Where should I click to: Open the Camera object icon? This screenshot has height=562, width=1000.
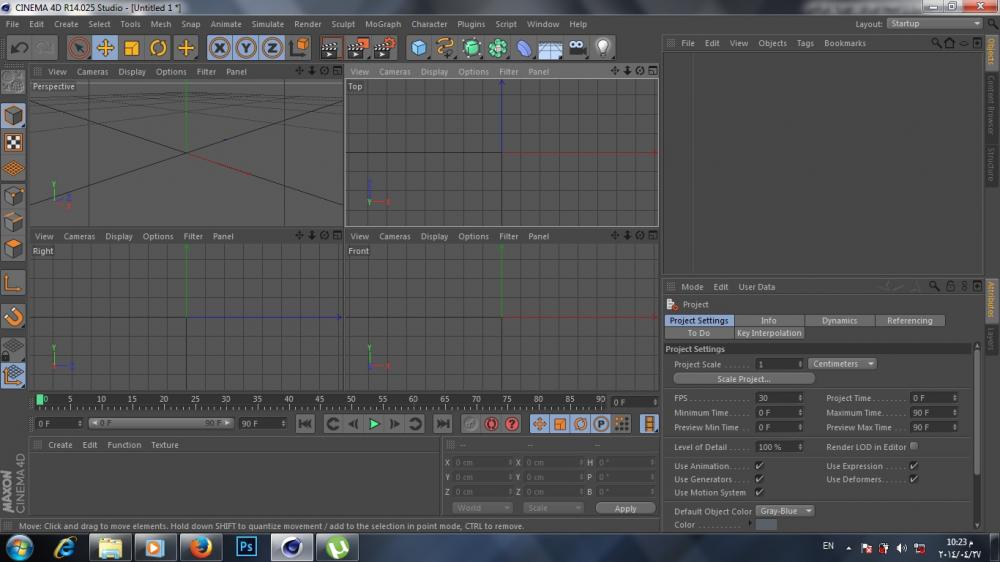point(577,48)
